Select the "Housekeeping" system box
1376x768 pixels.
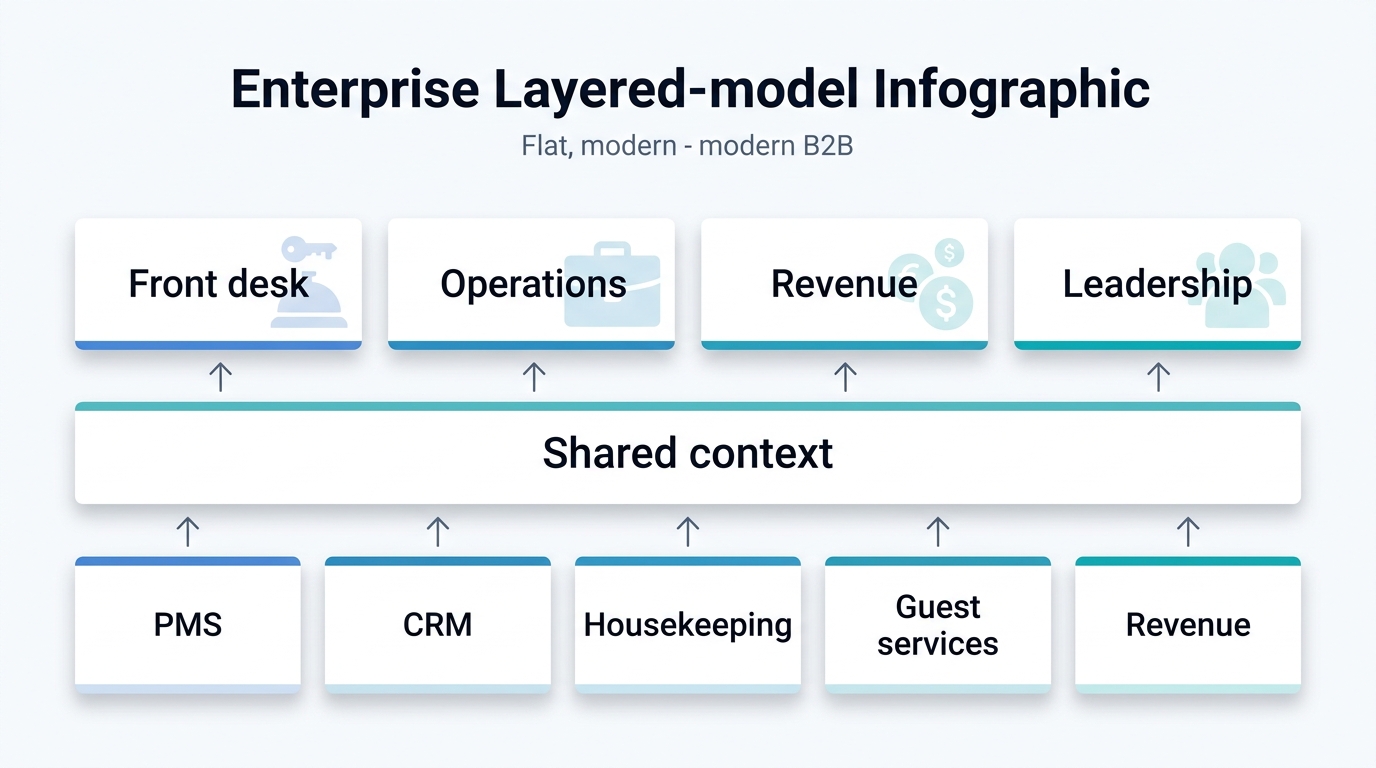[x=688, y=625]
